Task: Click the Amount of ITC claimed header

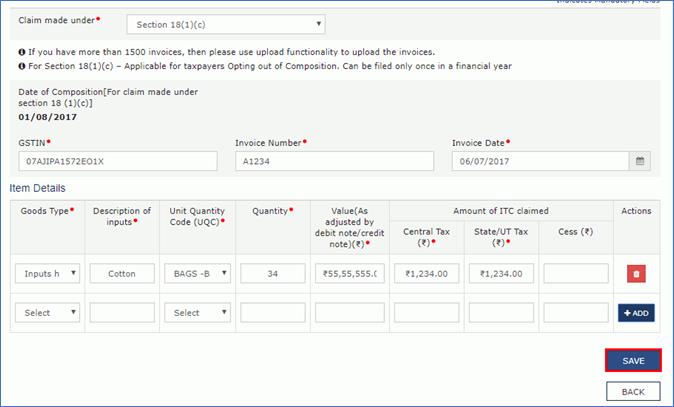Action: (x=501, y=211)
